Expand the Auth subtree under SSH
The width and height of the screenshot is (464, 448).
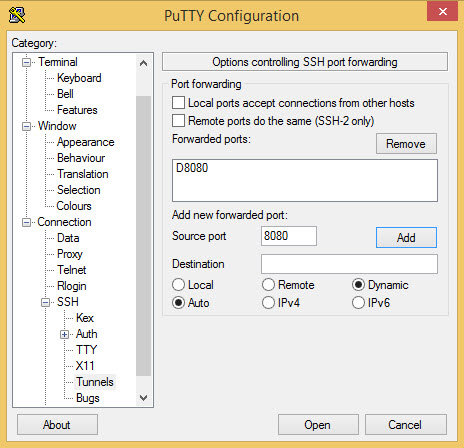65,334
